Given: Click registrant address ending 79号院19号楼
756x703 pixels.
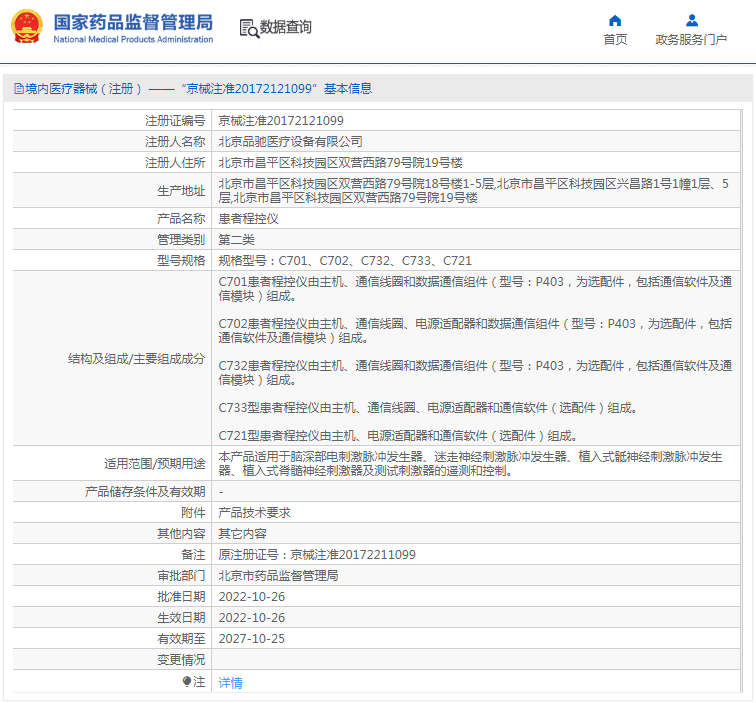Looking at the screenshot, I should pos(340,162).
